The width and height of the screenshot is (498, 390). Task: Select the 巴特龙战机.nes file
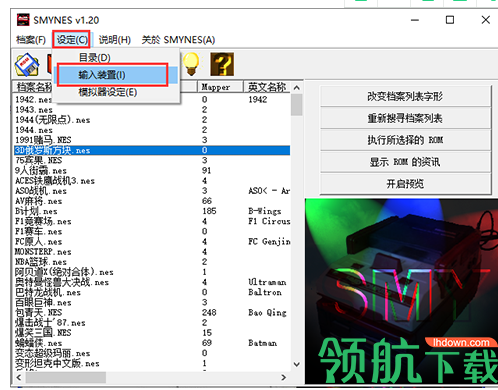[x=152, y=292]
